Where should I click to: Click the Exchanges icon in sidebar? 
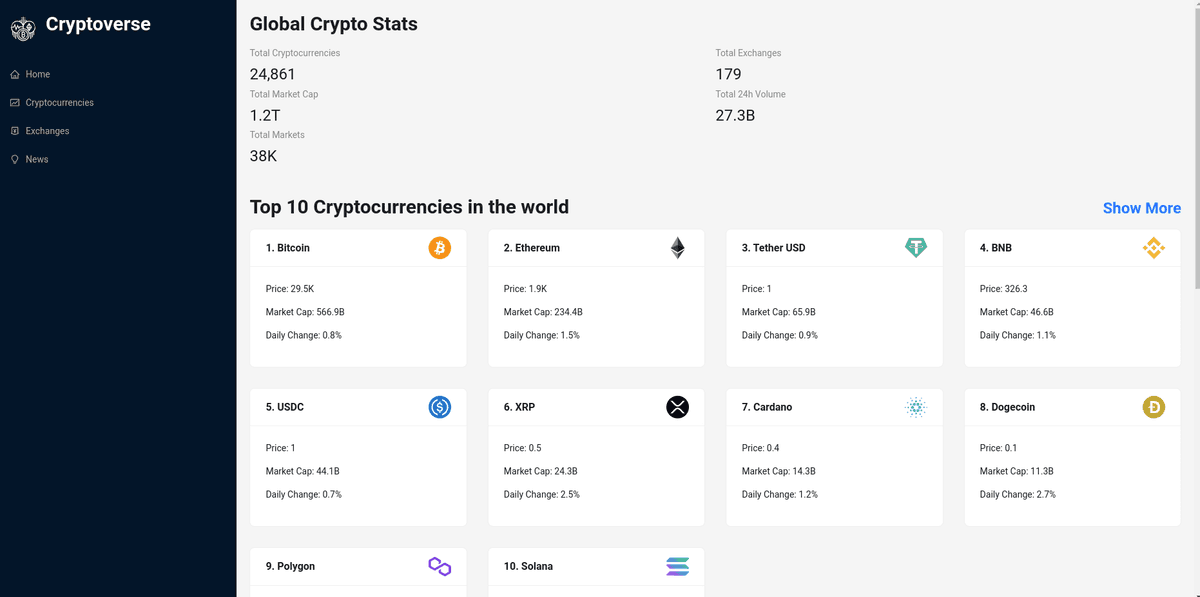(15, 131)
